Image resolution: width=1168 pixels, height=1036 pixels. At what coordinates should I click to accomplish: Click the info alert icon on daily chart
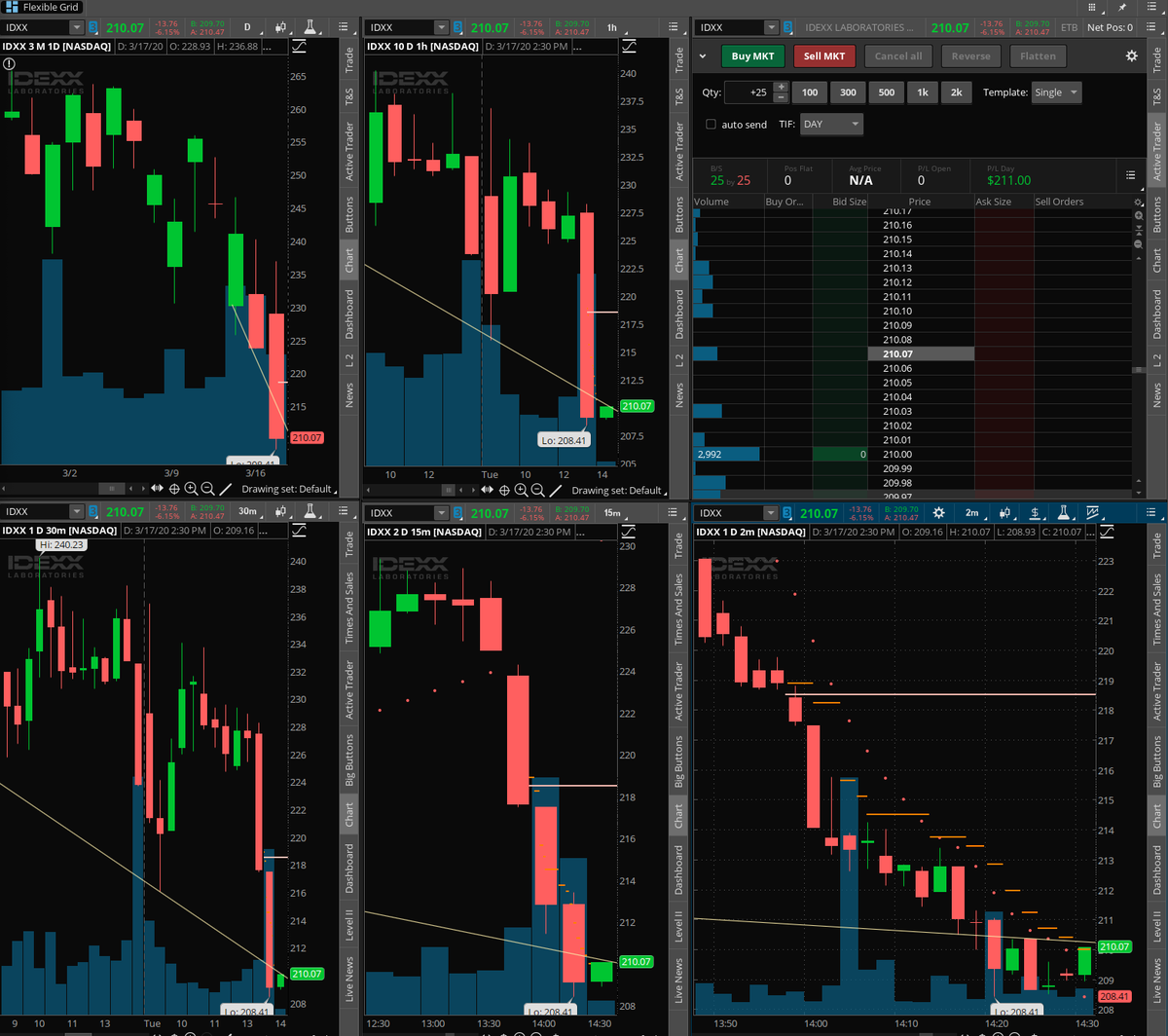[10, 63]
